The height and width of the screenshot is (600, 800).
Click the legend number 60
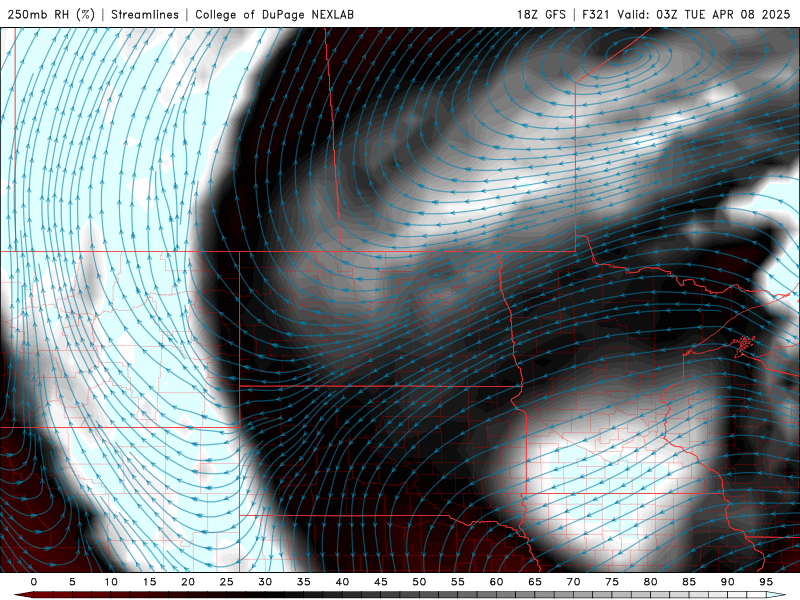[496, 582]
